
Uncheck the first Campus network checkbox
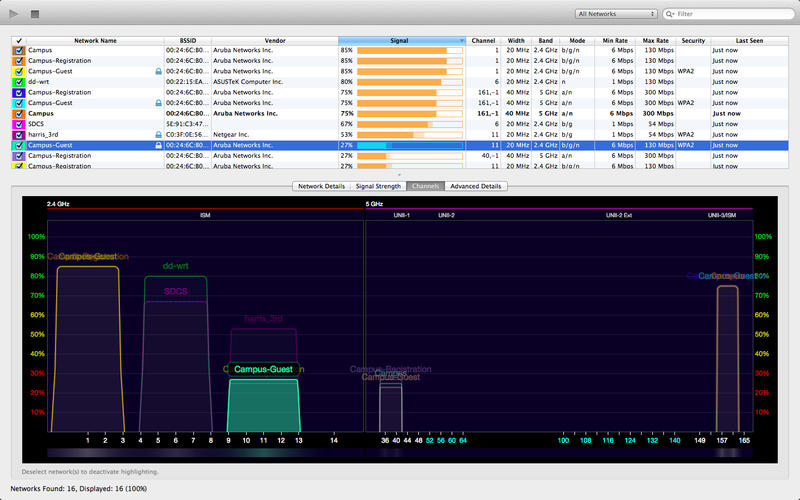coord(18,51)
